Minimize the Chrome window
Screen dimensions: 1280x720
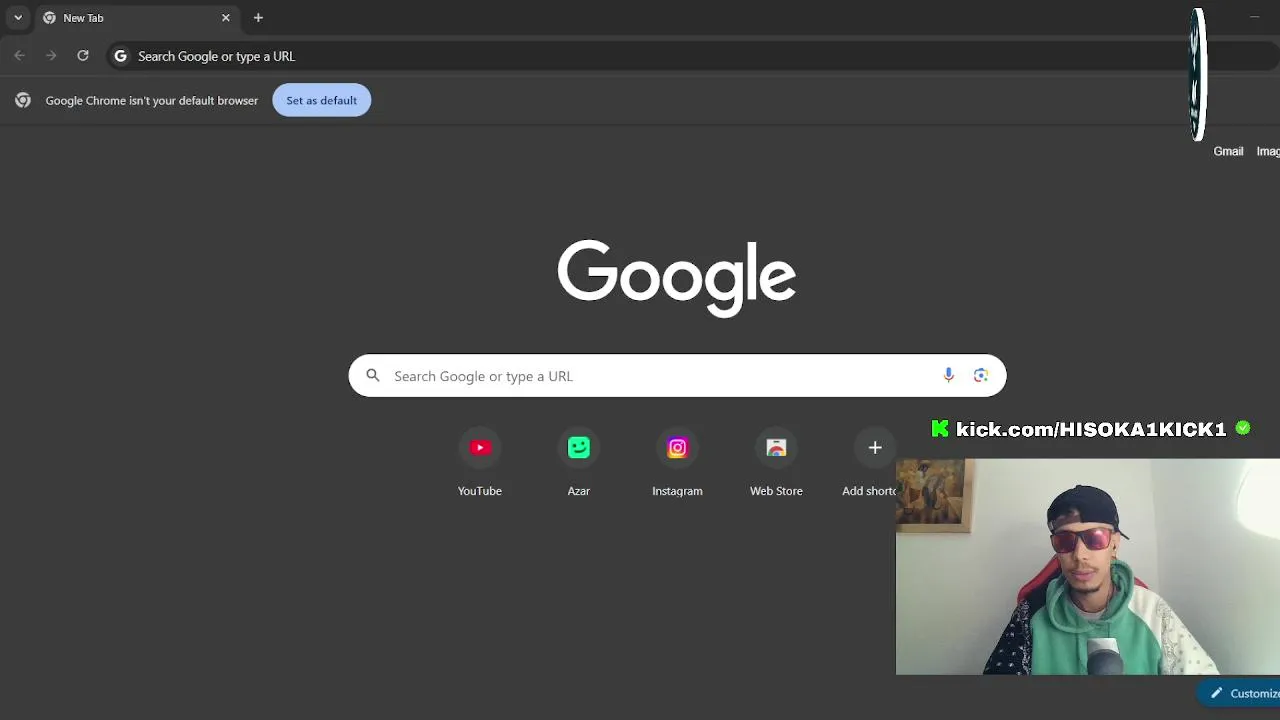click(1254, 17)
